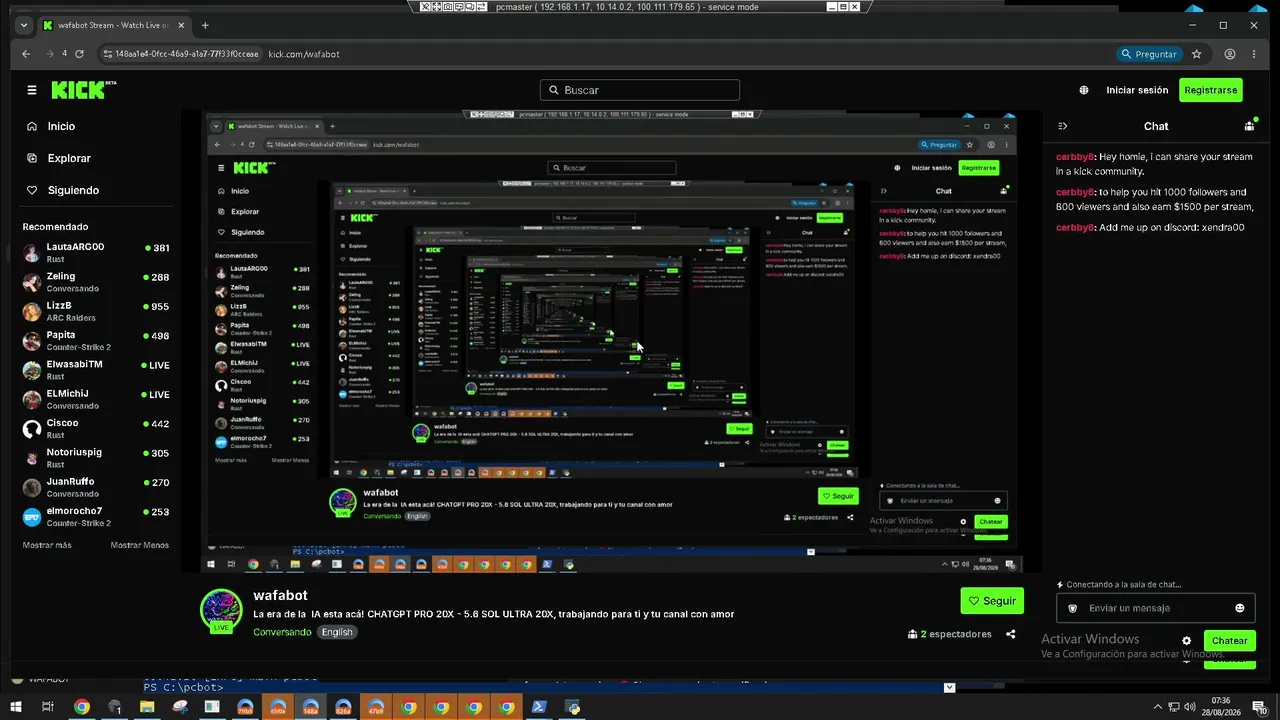Open the chat users list icon
Viewport: 1280px width, 720px height.
pos(1249,126)
